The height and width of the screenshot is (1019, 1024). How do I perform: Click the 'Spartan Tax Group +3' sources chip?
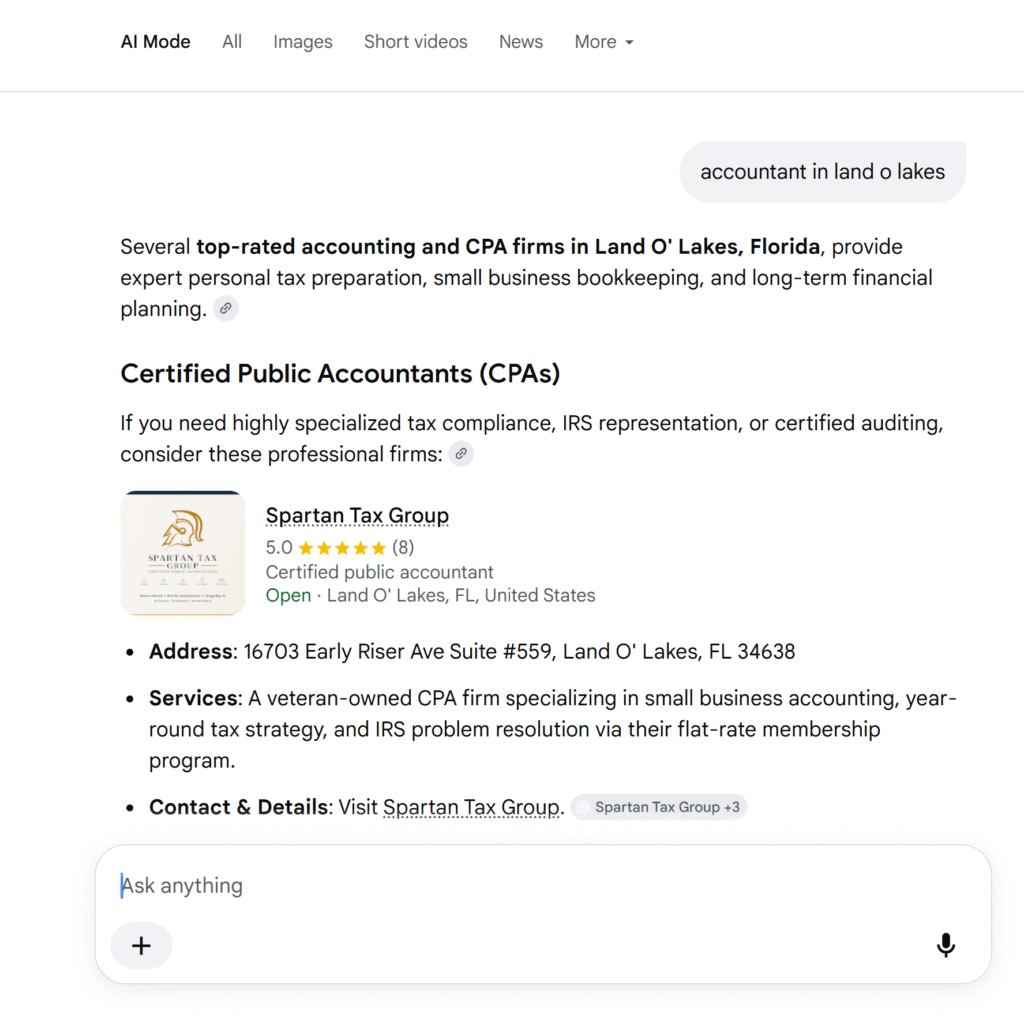pyautogui.click(x=659, y=807)
